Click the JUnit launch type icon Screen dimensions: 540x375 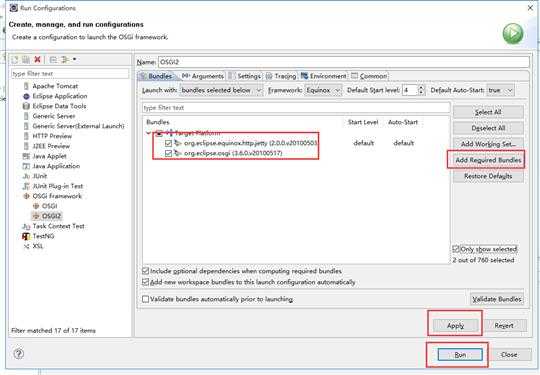tap(26, 176)
